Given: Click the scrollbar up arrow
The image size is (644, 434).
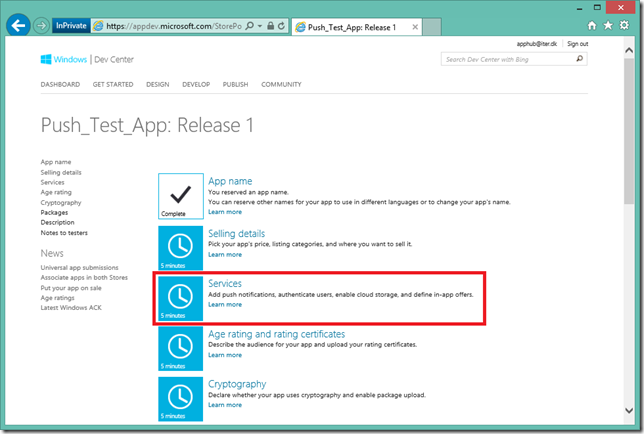Looking at the screenshot, I should (x=629, y=50).
